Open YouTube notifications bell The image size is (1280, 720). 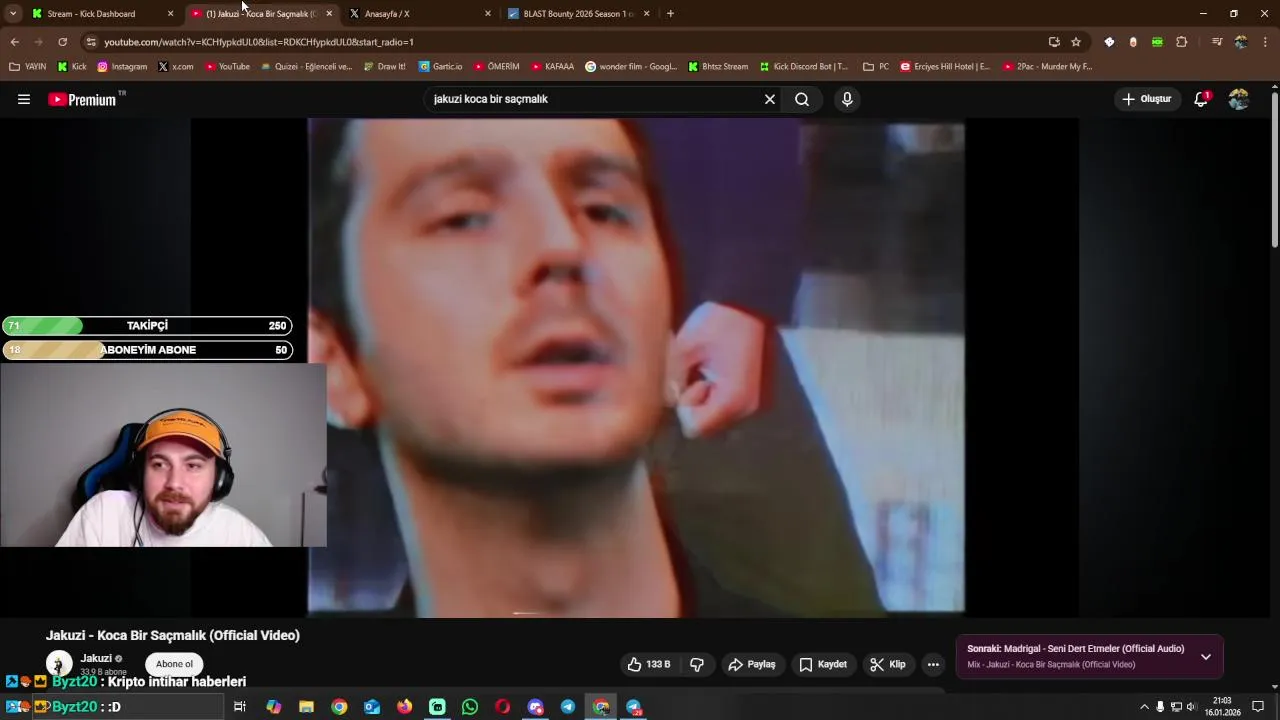coord(1201,99)
